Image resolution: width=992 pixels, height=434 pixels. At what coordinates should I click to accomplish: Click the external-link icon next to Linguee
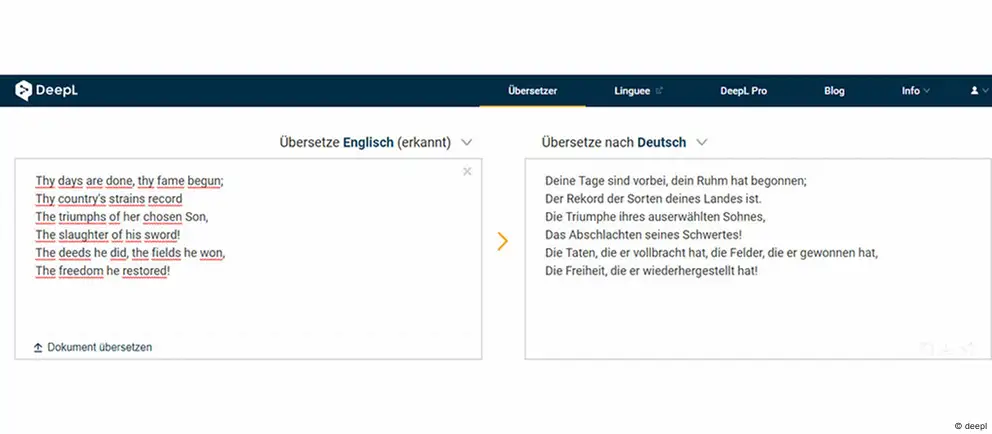pyautogui.click(x=659, y=90)
